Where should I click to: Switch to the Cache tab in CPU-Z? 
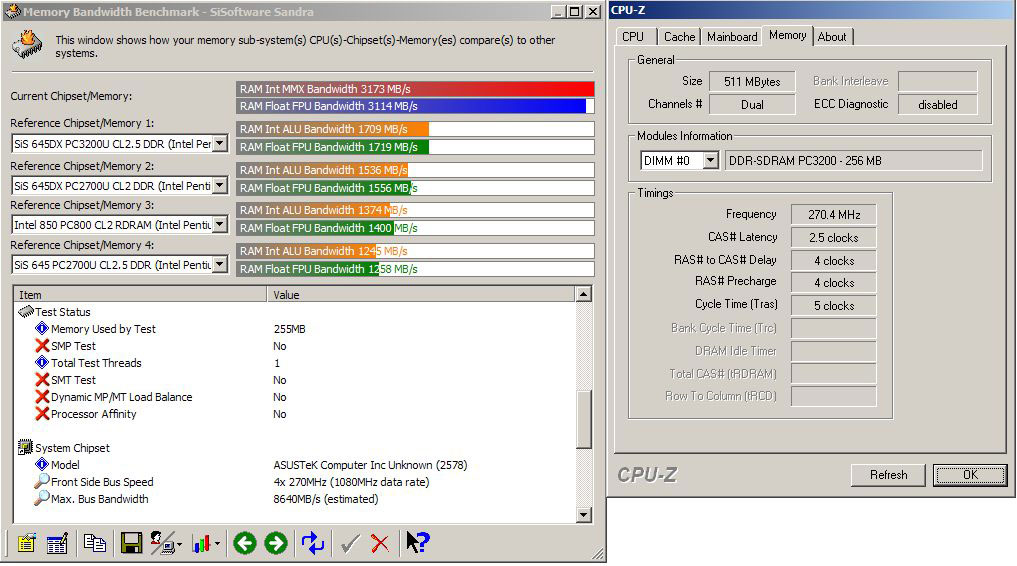[679, 37]
